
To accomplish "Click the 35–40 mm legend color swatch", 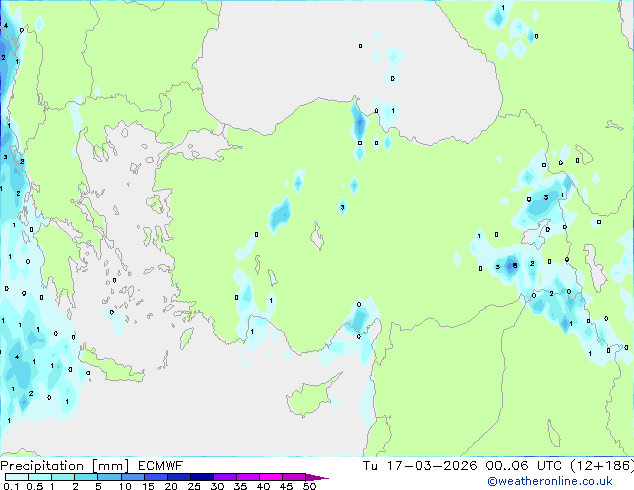I will 247,477.
